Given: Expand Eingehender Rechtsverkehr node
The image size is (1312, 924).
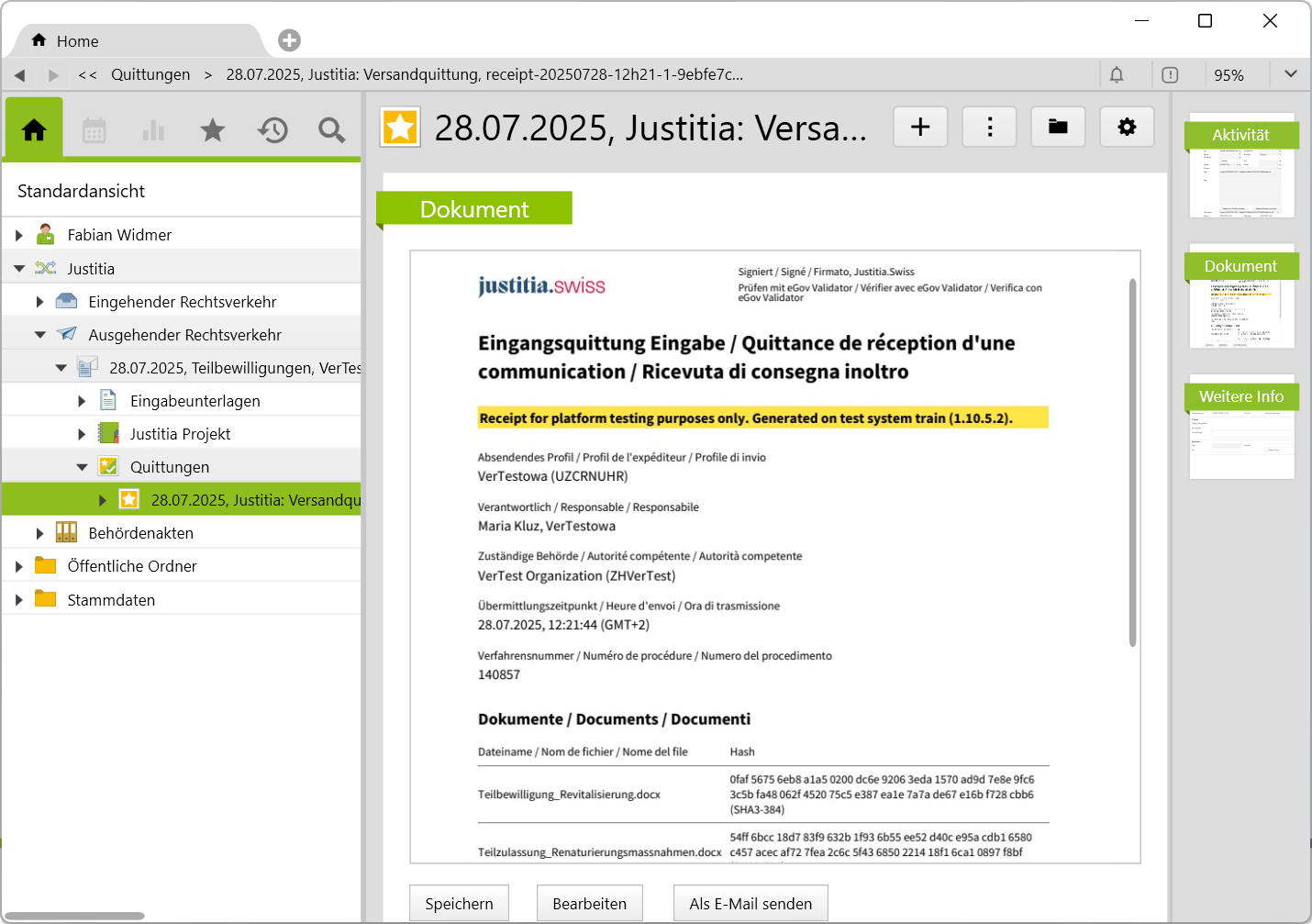Looking at the screenshot, I should 39,301.
